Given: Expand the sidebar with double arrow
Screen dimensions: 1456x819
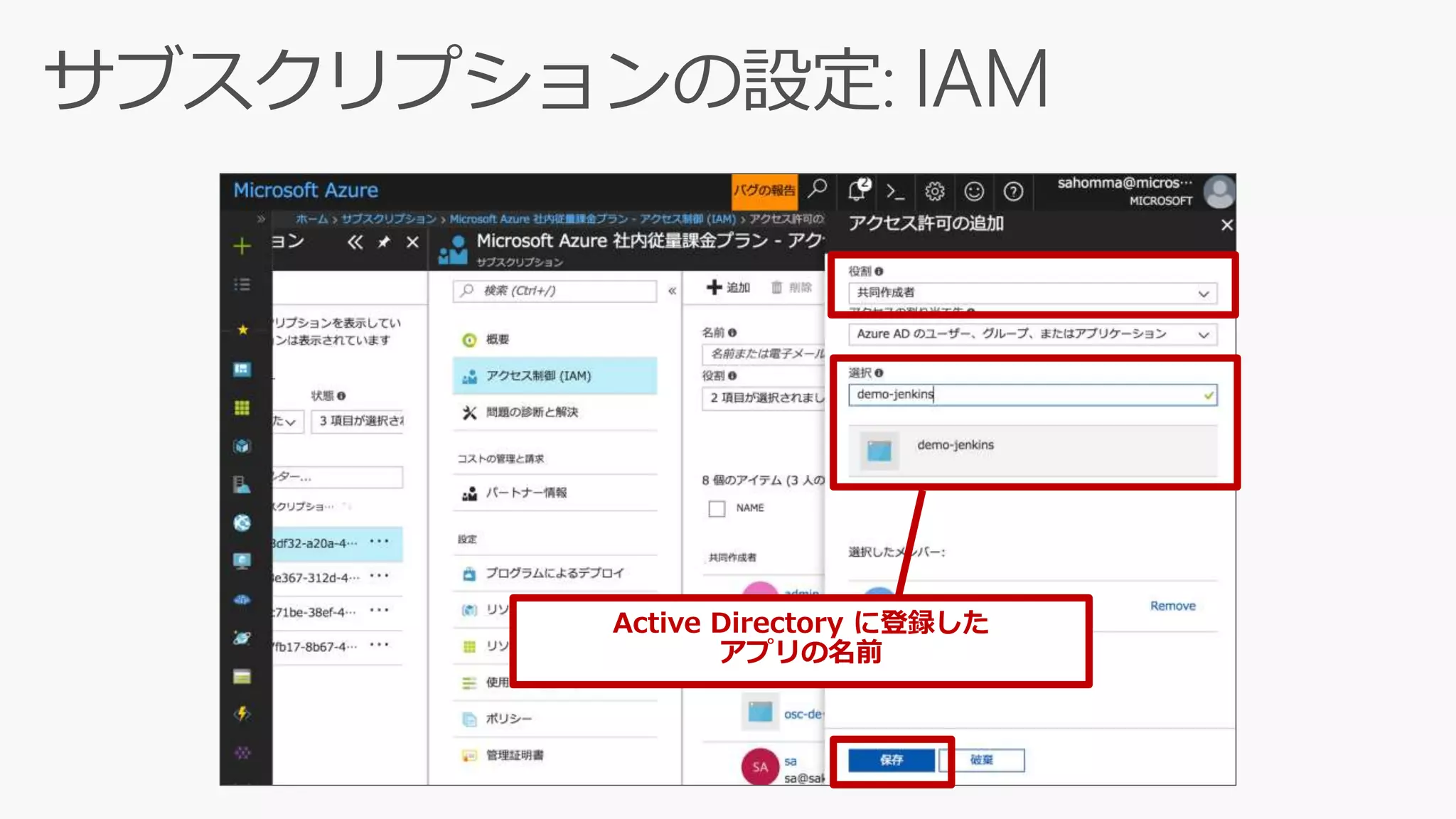Looking at the screenshot, I should (261, 219).
